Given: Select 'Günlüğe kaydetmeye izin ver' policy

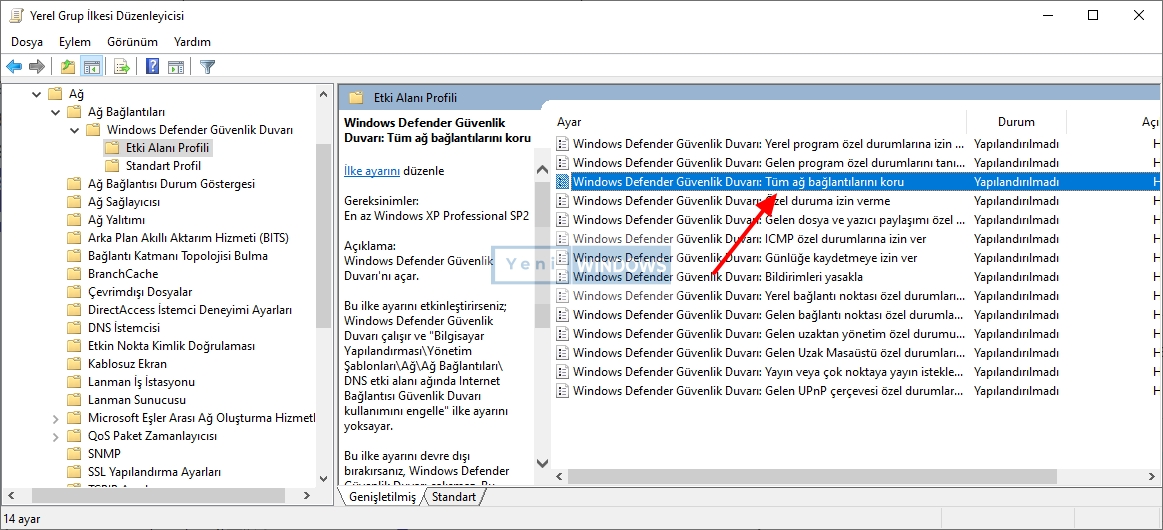Looking at the screenshot, I should coord(857,258).
